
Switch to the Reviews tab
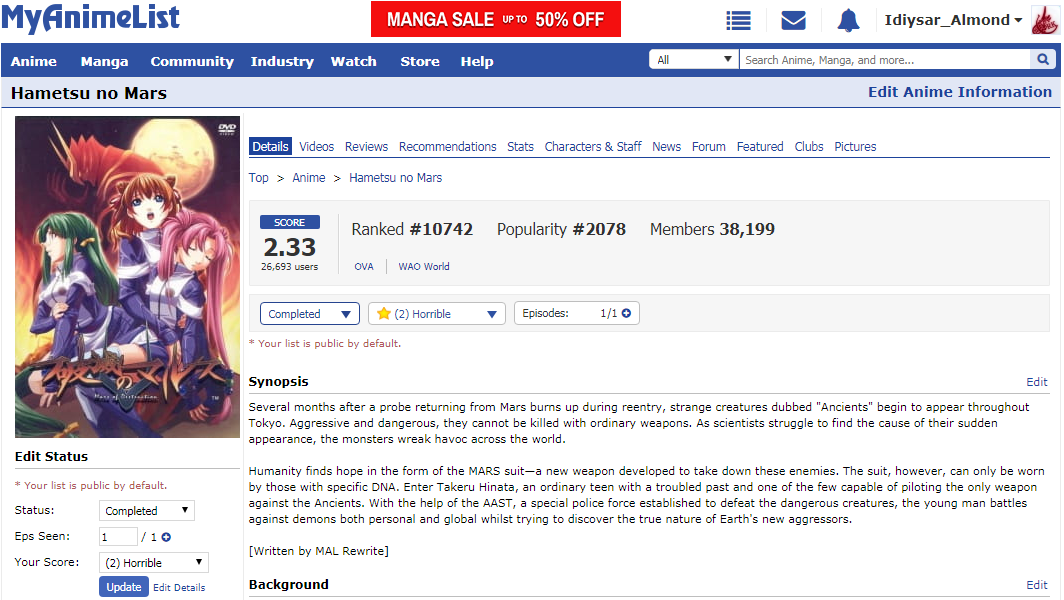(x=366, y=146)
